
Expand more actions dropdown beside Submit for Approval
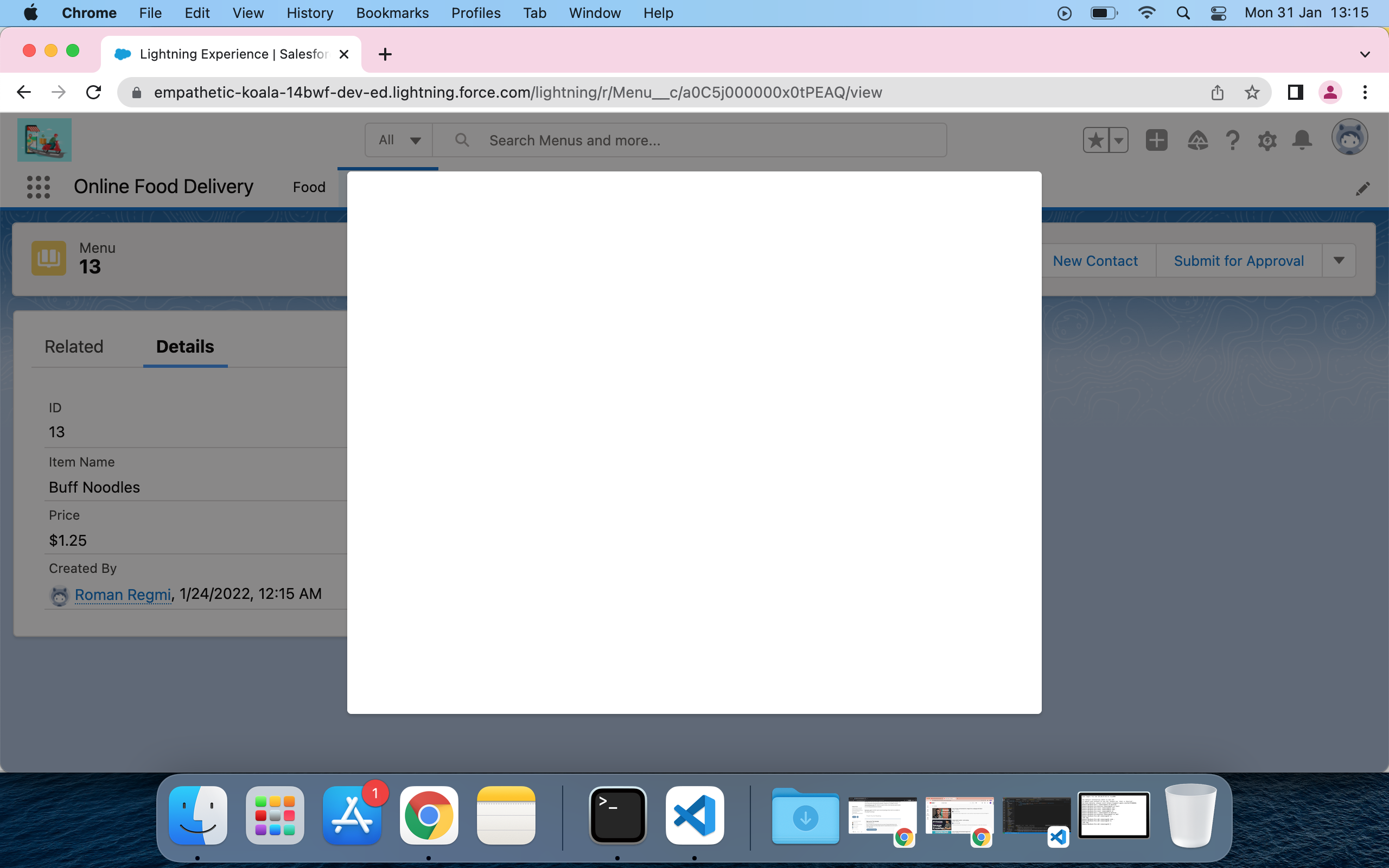[1339, 260]
